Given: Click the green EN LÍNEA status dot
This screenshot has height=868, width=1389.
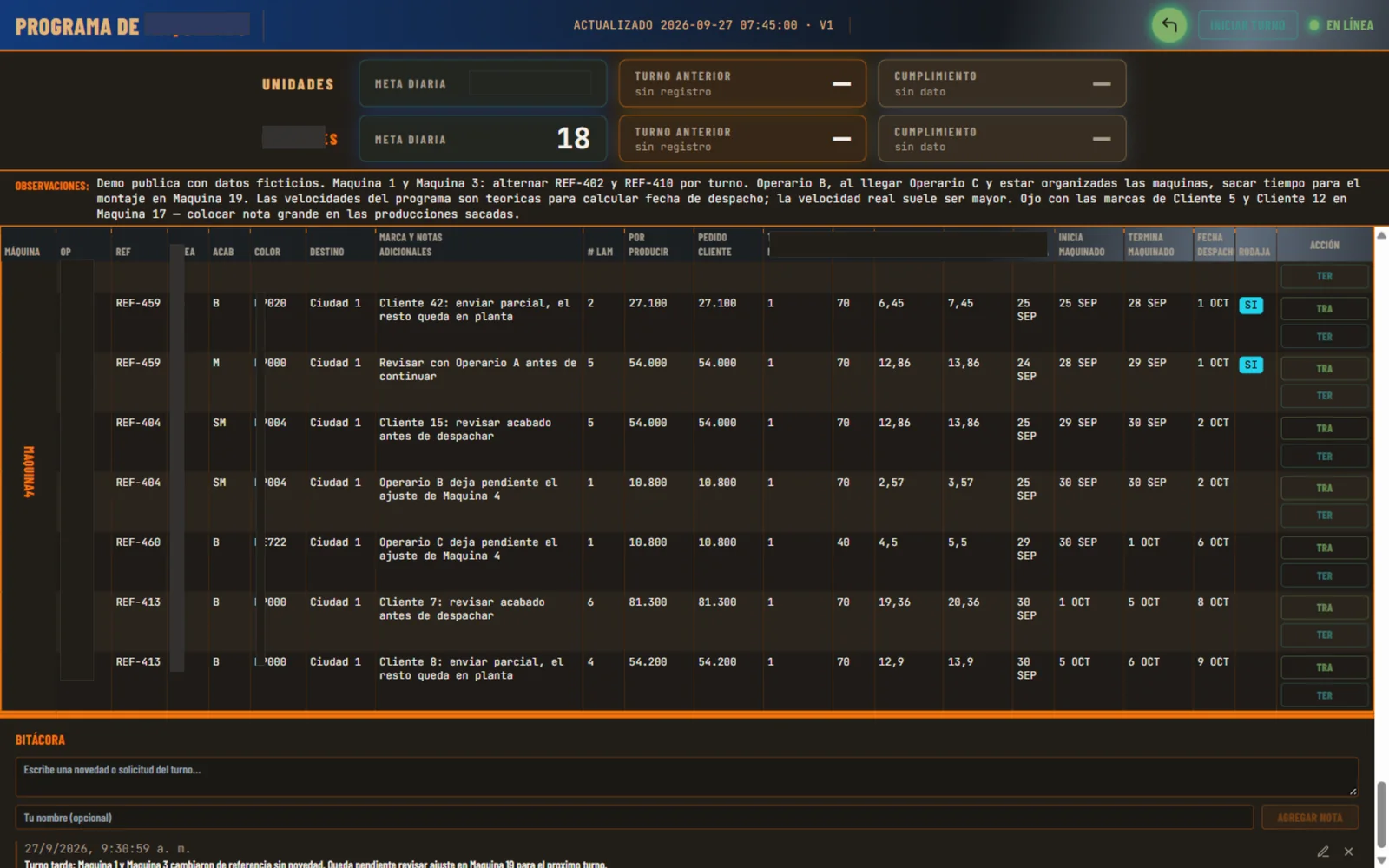Looking at the screenshot, I should click(1314, 25).
